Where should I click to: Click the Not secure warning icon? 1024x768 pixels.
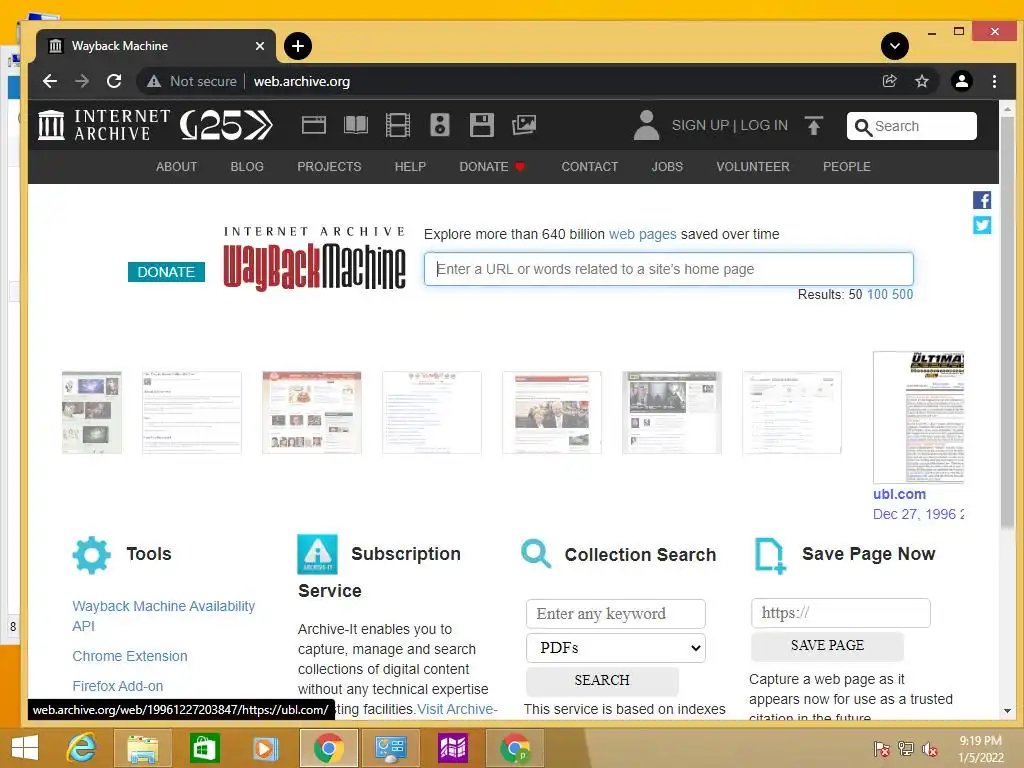[154, 81]
